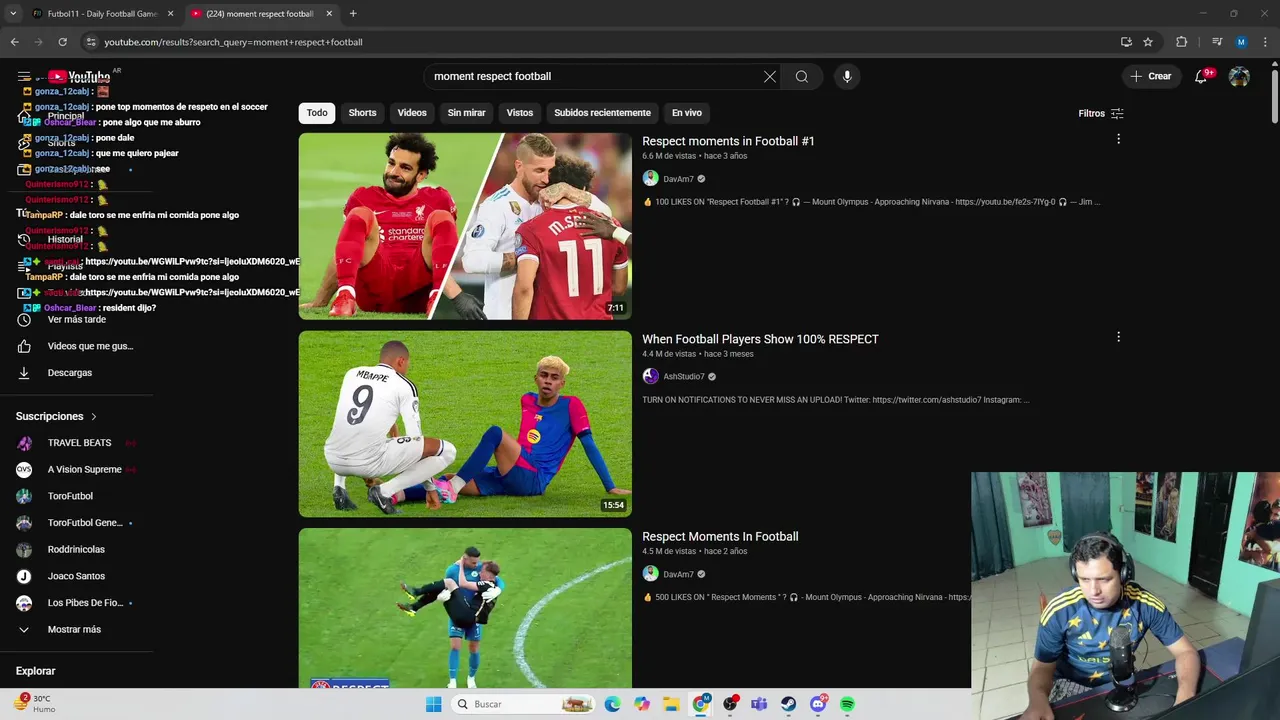The height and width of the screenshot is (720, 1280).
Task: Open the DavAm7 channel under Respect Football #1
Action: (678, 179)
